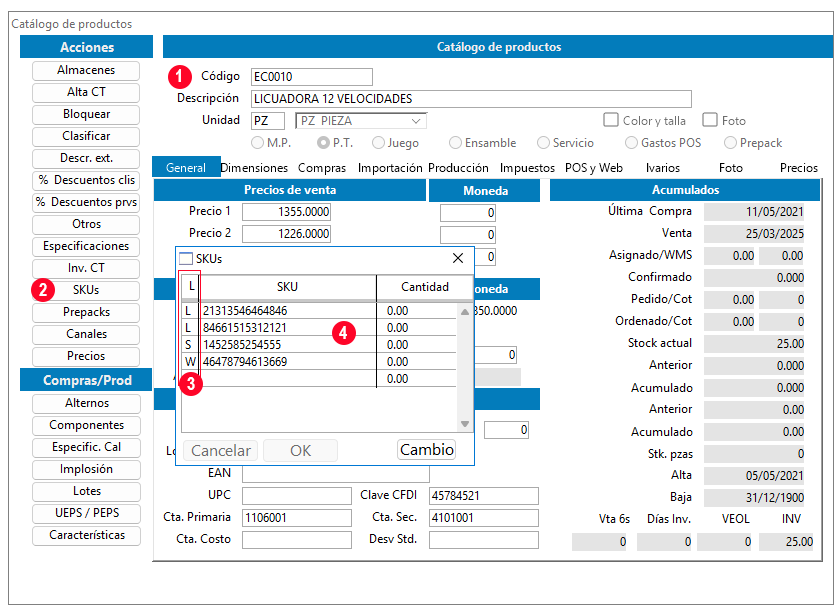Image resolution: width=840 pixels, height=612 pixels.
Task: Click the Precio 1 field
Action: click(x=286, y=212)
